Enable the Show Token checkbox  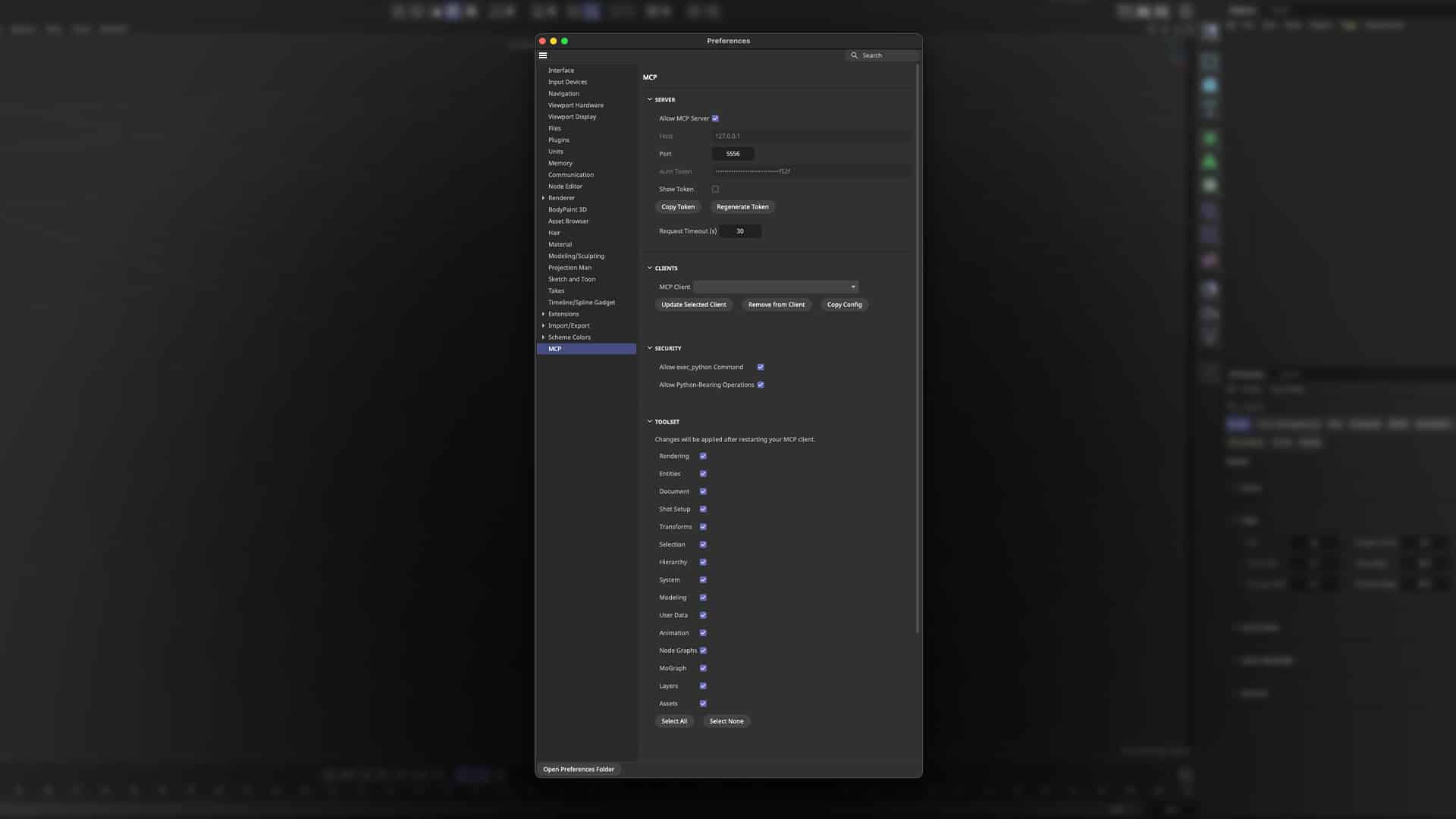715,189
